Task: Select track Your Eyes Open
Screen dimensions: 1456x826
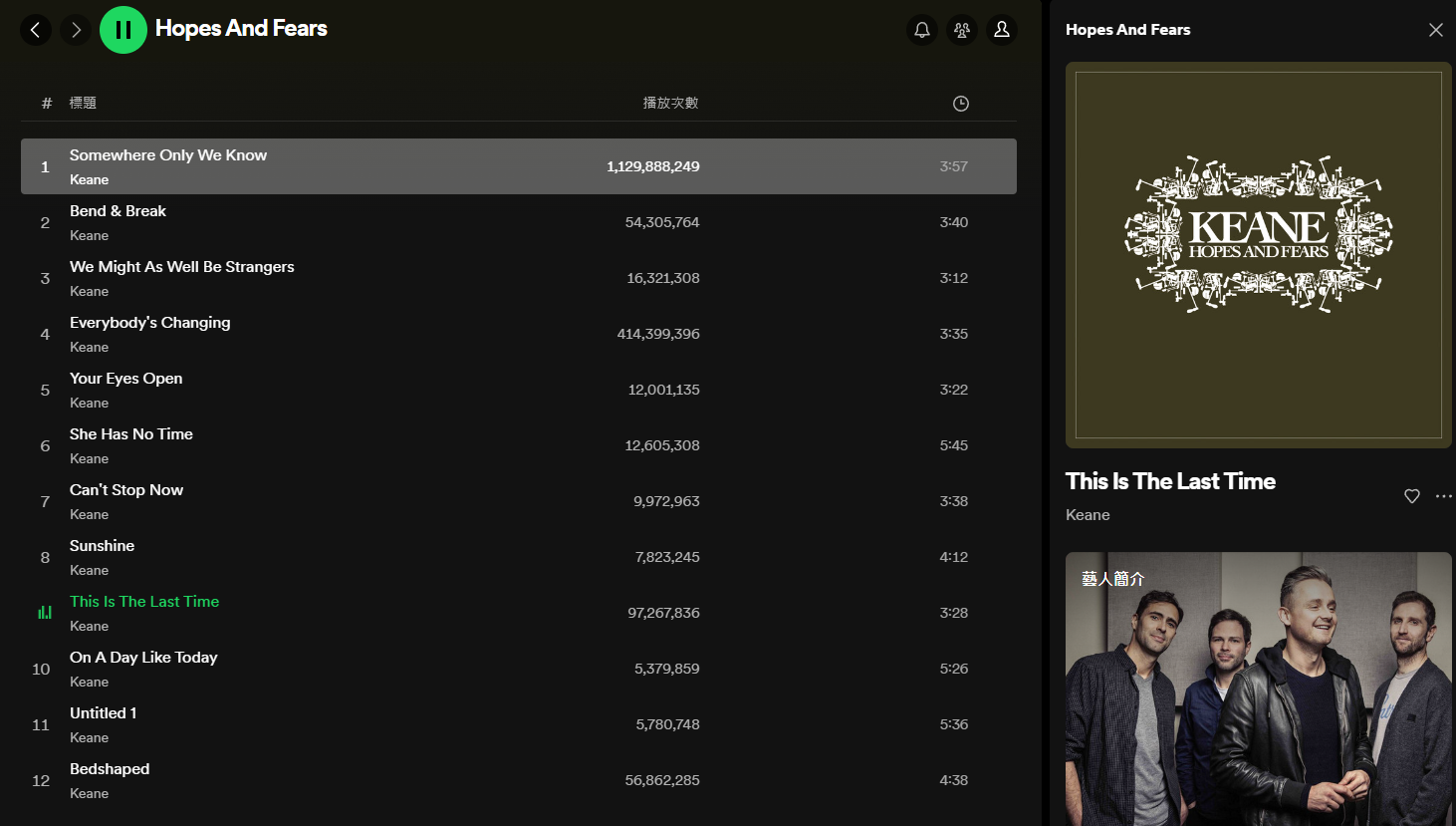Action: 126,379
